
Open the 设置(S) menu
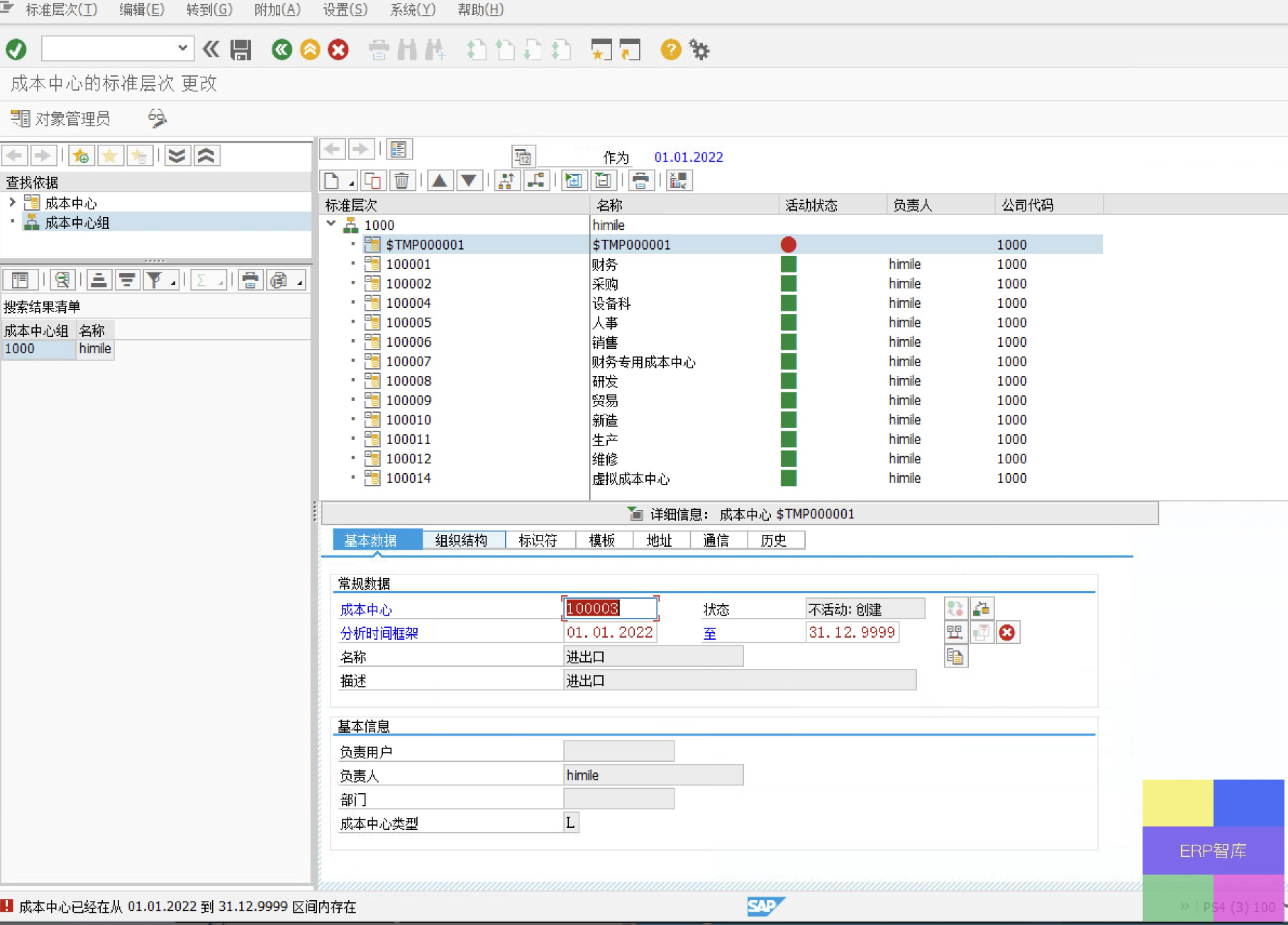[345, 10]
